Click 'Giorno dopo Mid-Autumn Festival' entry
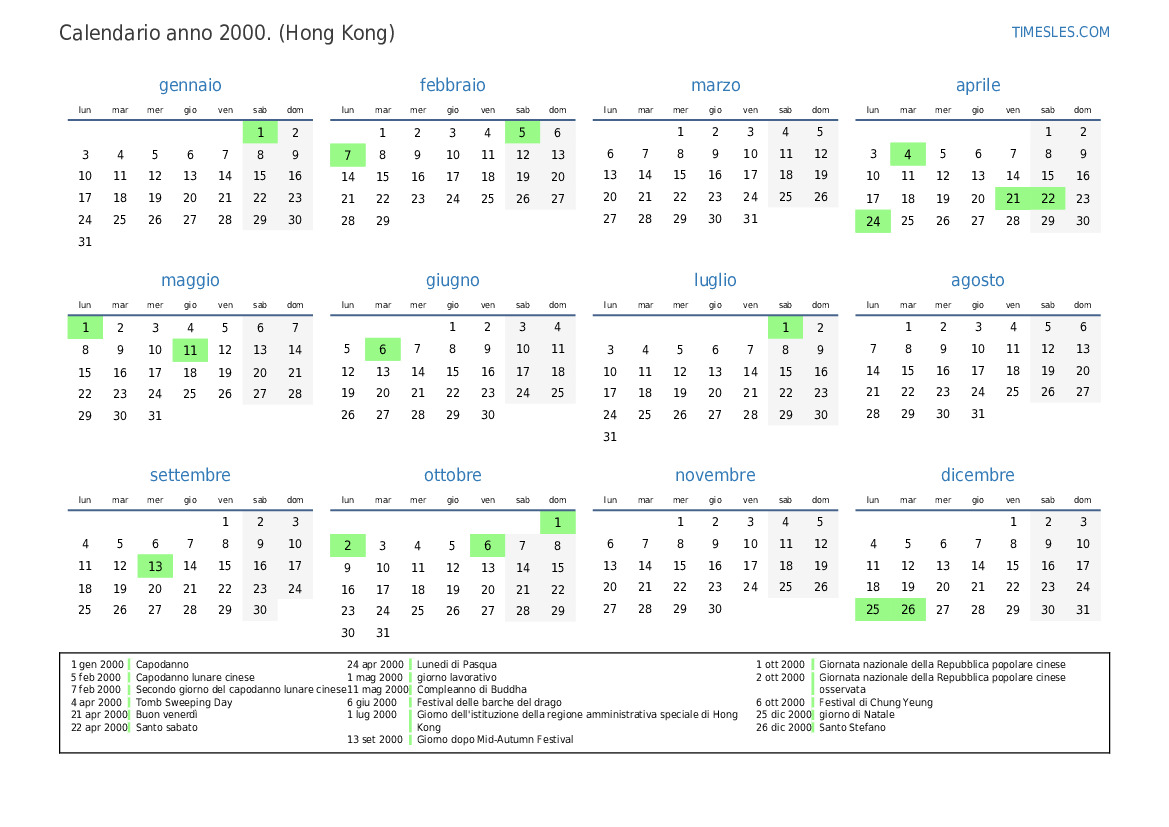This screenshot has width=1169, height=827. (495, 740)
